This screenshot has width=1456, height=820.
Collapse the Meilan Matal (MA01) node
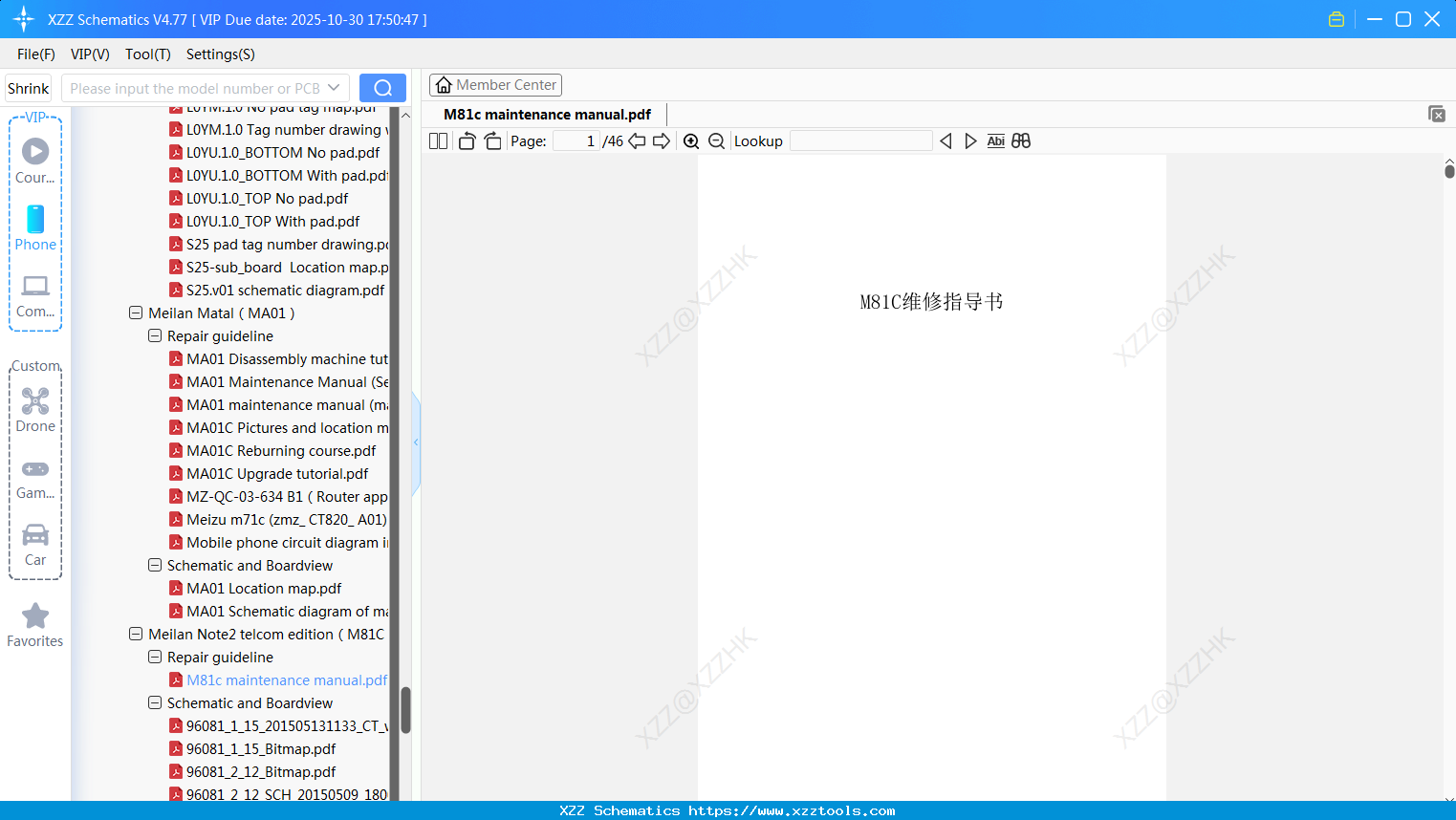click(x=135, y=313)
